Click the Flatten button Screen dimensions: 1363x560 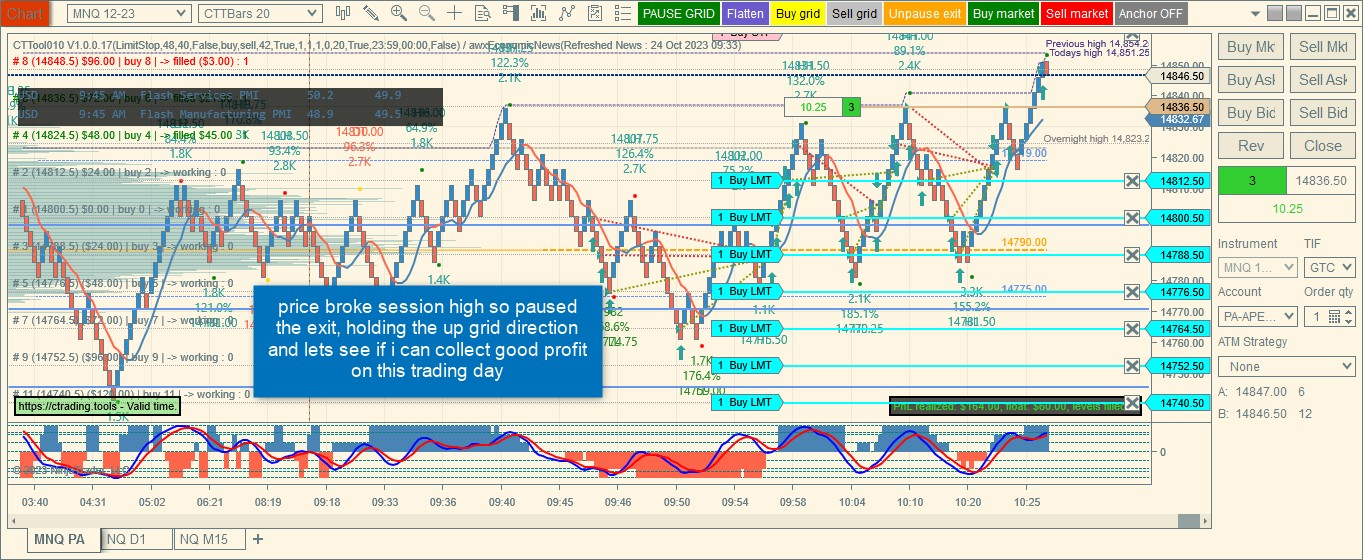click(x=745, y=14)
